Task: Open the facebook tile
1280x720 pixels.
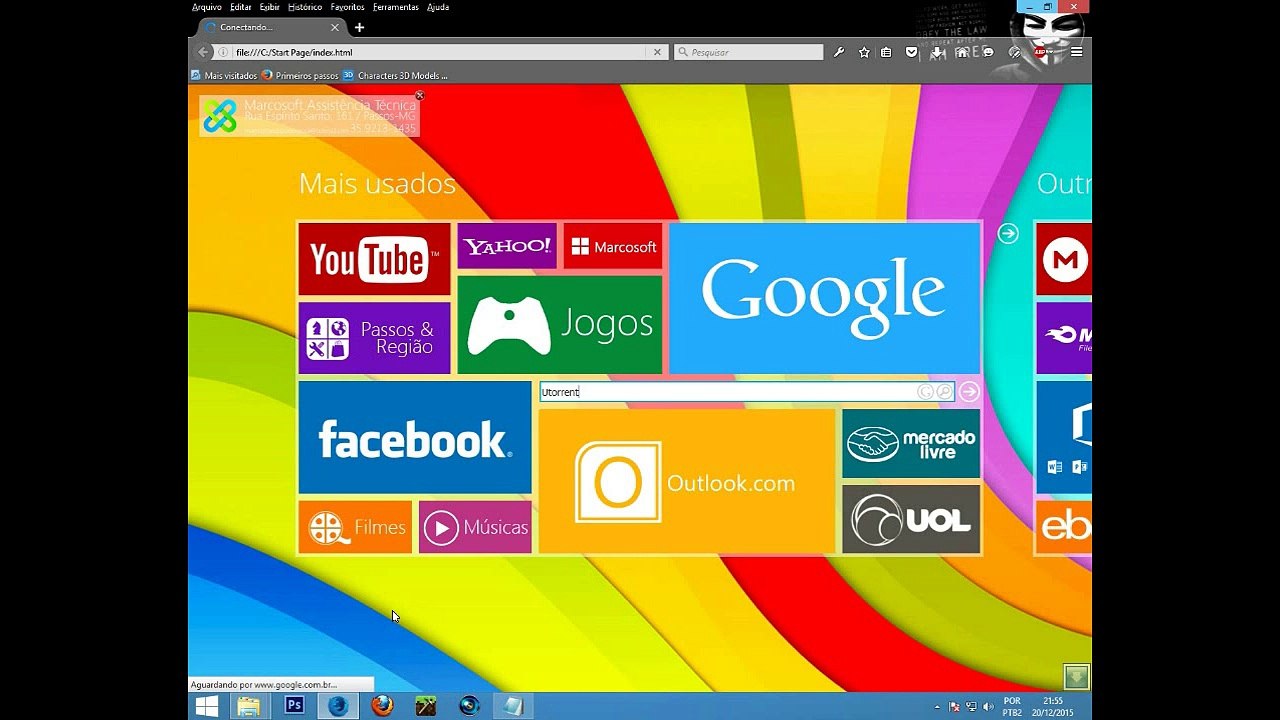Action: tap(415, 437)
